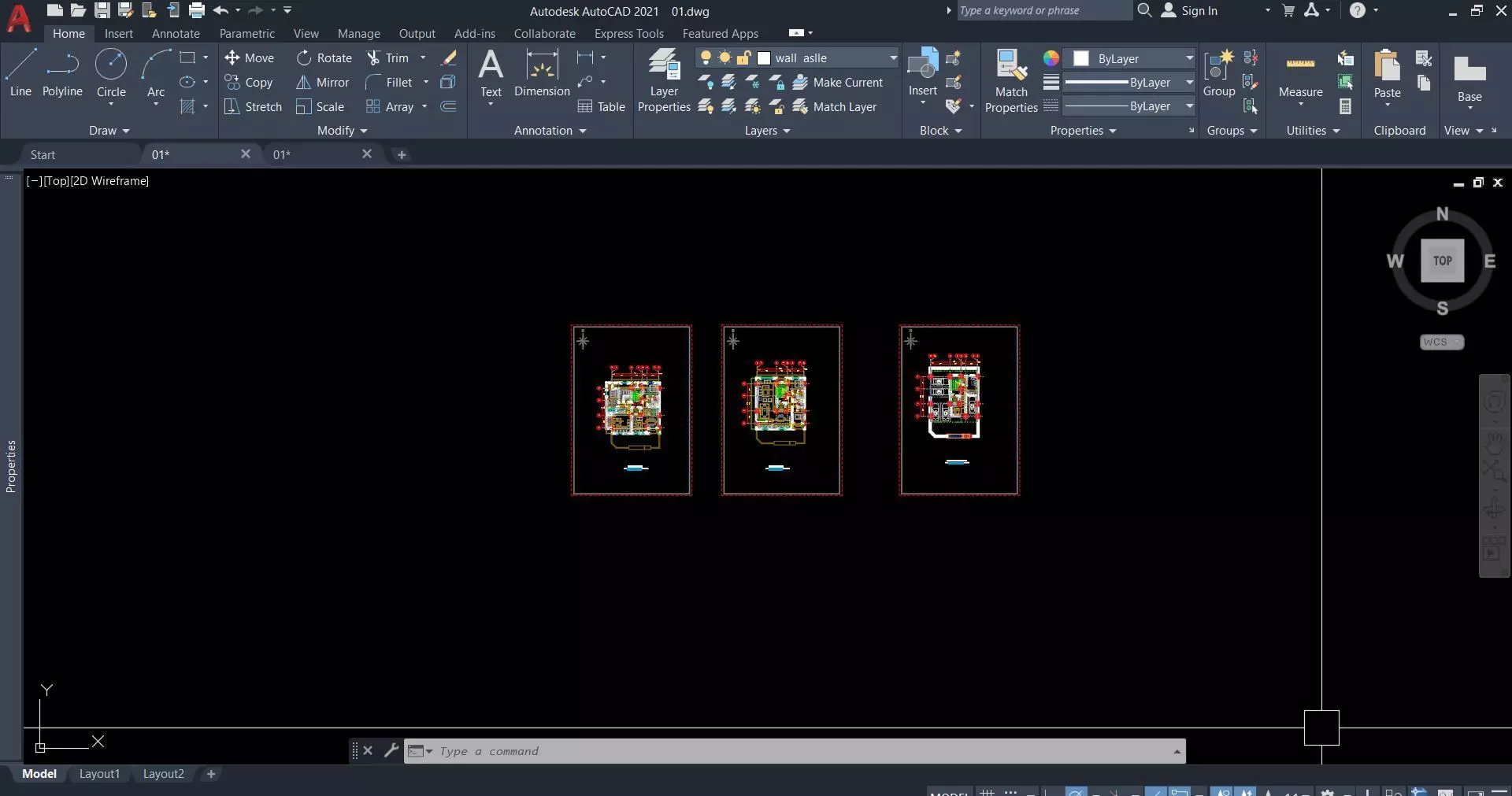This screenshot has width=1512, height=796.
Task: Activate the Scale command
Action: click(320, 107)
